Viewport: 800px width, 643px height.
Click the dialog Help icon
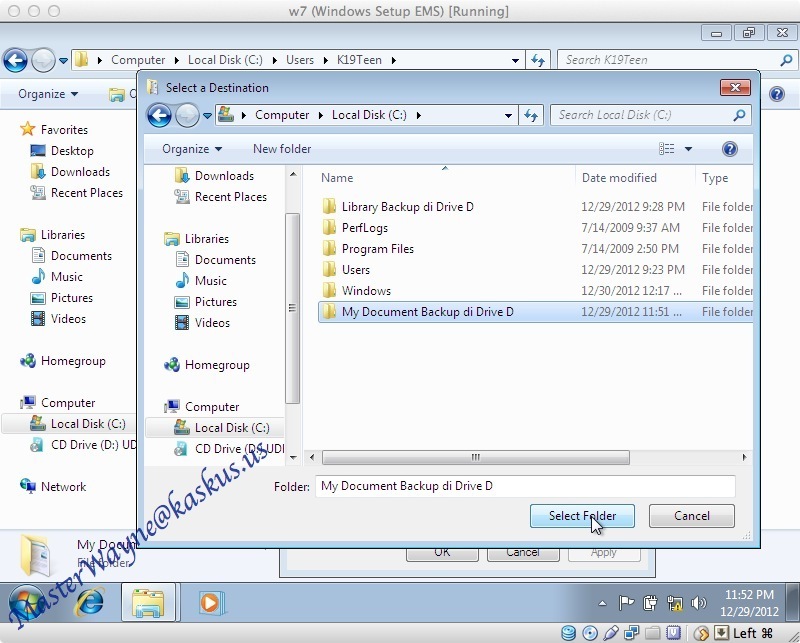(x=730, y=149)
